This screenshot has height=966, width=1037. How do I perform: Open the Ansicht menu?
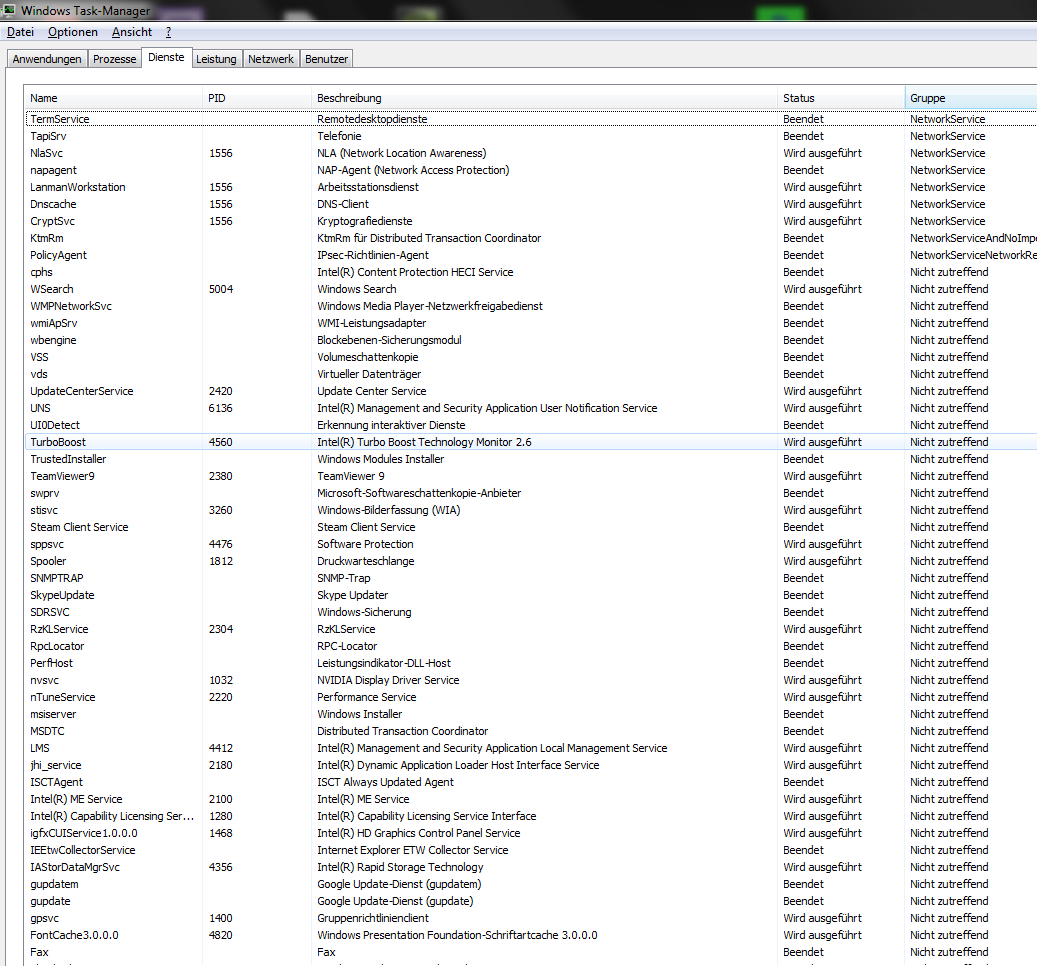132,32
